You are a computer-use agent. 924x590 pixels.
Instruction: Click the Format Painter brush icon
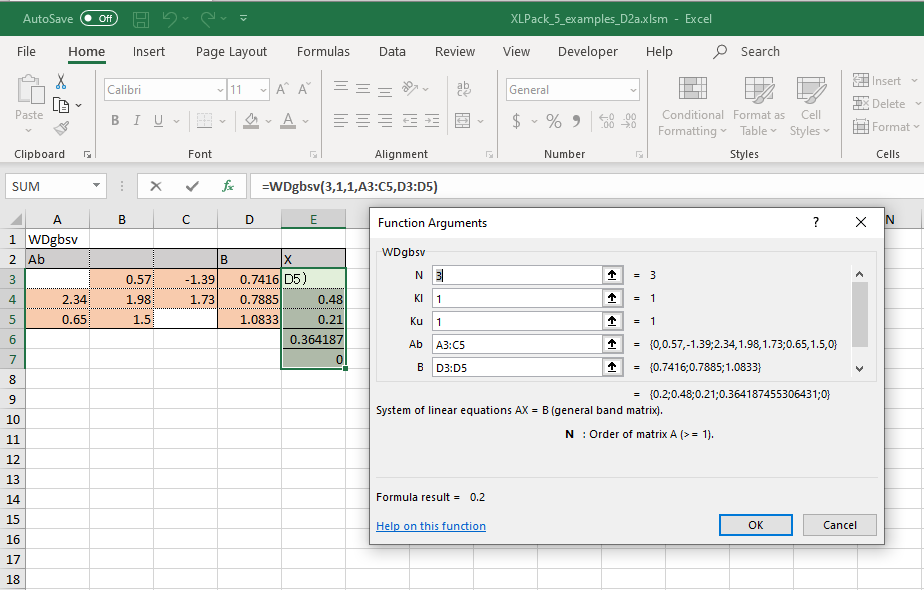click(x=61, y=128)
